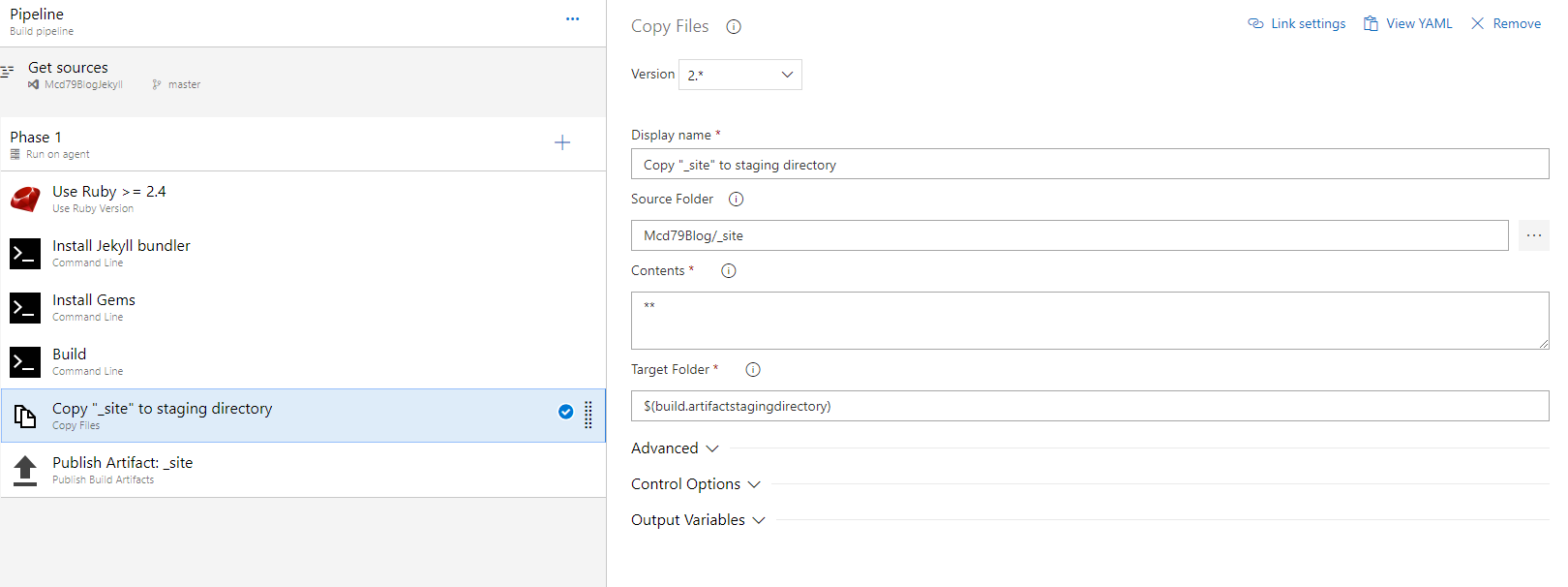Click the Target Folder info icon
Image resolution: width=1568 pixels, height=587 pixels.
[753, 370]
